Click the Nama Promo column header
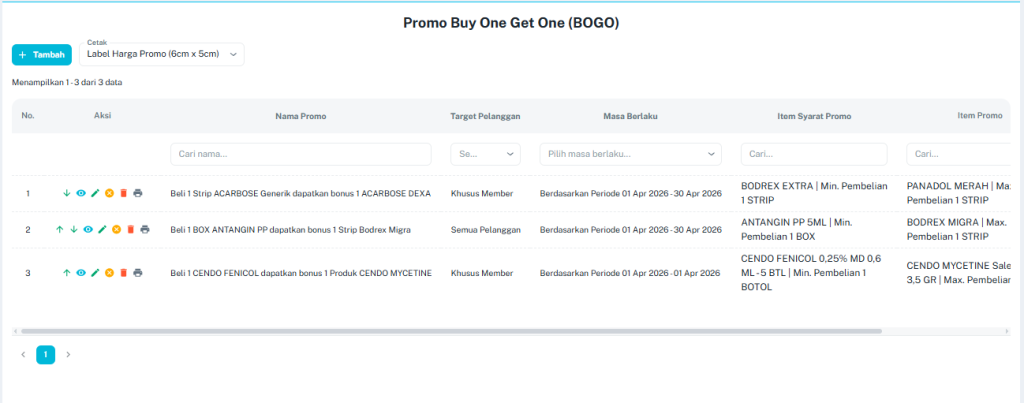The width and height of the screenshot is (1024, 403). 300,116
